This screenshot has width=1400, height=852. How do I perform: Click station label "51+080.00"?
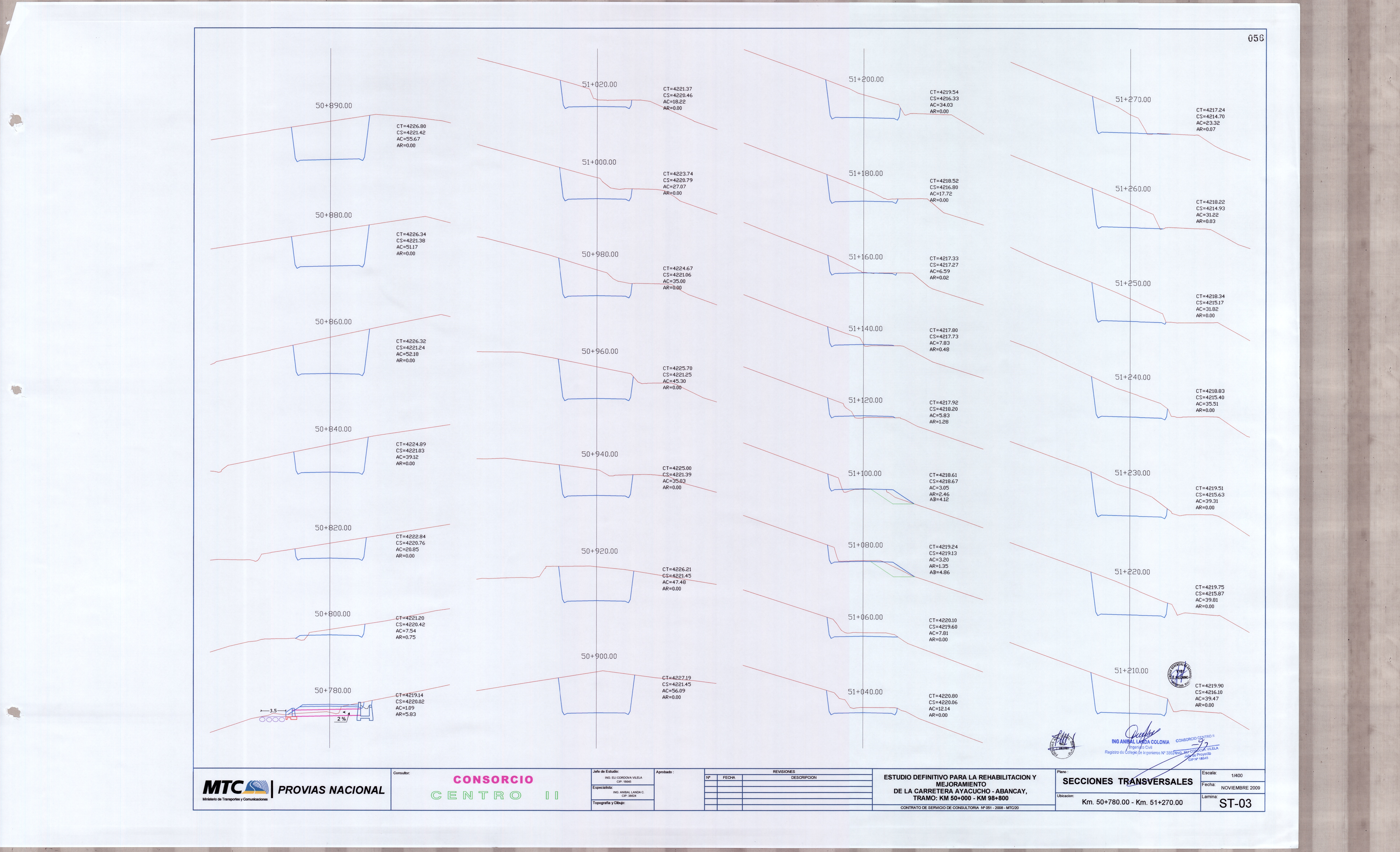point(865,545)
